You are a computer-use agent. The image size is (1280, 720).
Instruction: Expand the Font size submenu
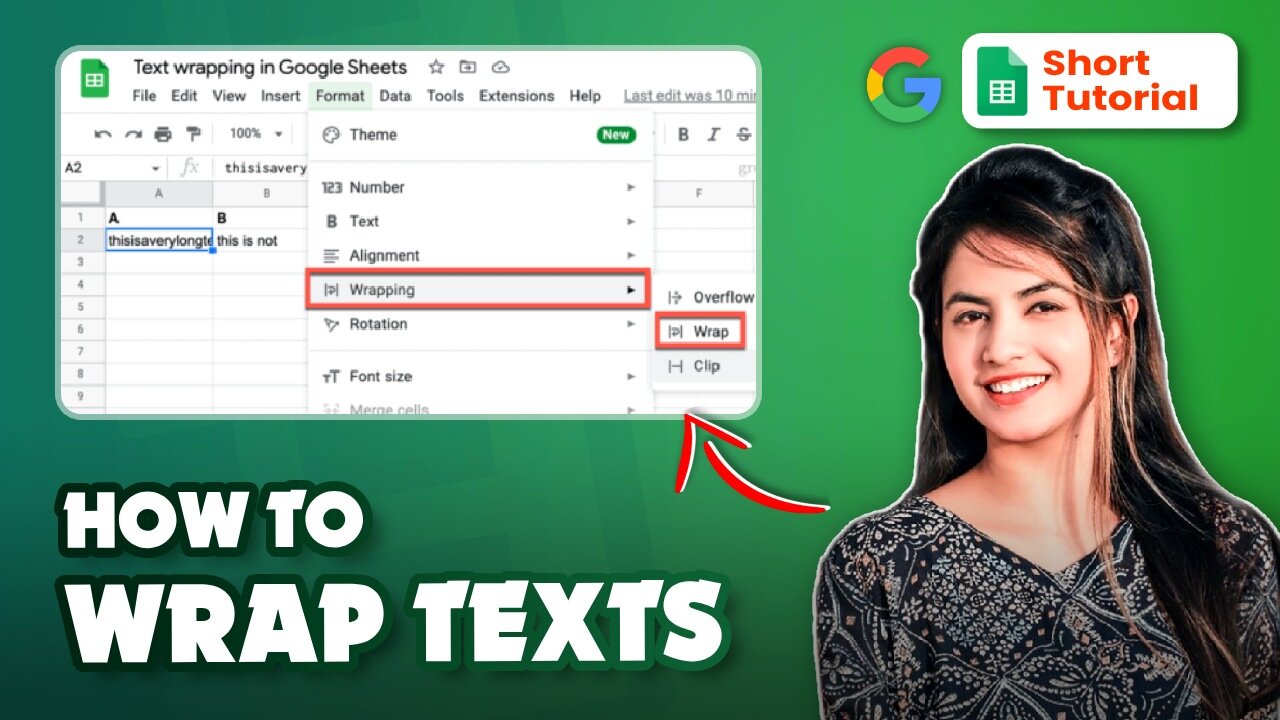coord(480,376)
